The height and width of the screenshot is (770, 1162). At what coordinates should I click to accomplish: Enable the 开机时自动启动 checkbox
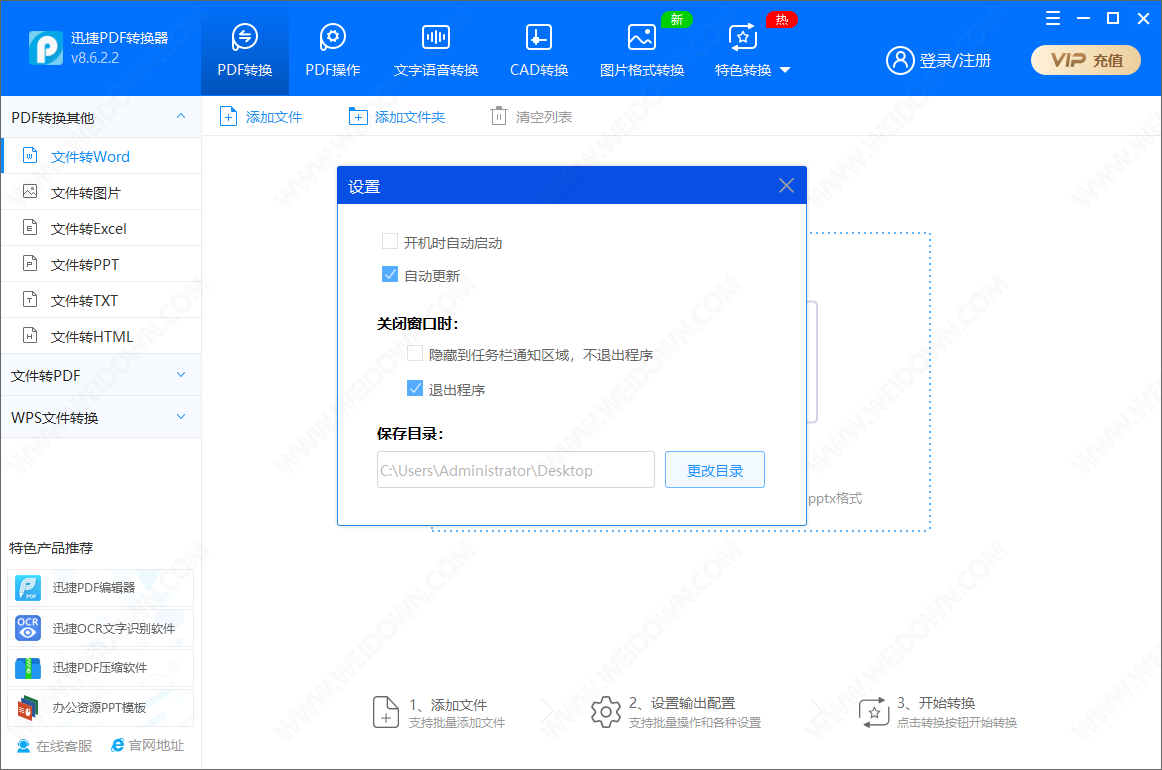coord(390,242)
